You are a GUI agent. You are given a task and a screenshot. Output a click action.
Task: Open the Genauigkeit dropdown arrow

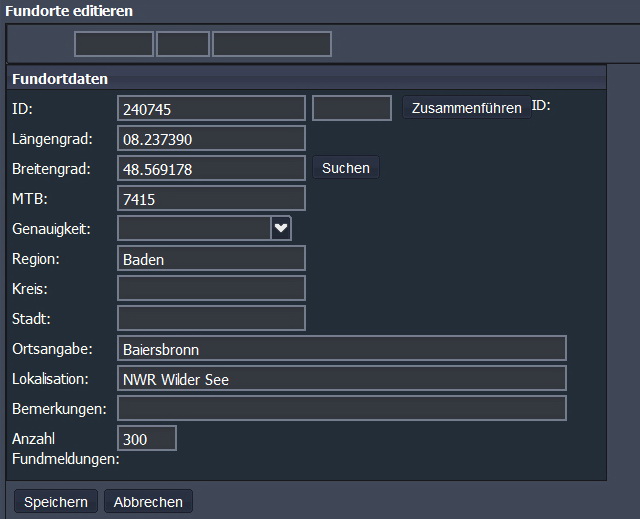(x=281, y=228)
